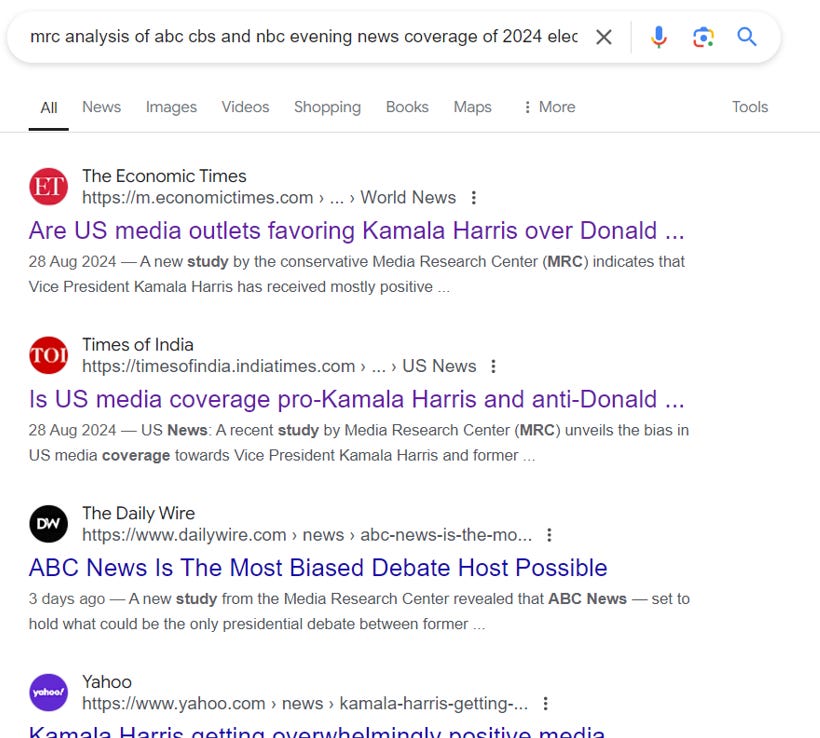Click 'Times of India' source name

138,345
